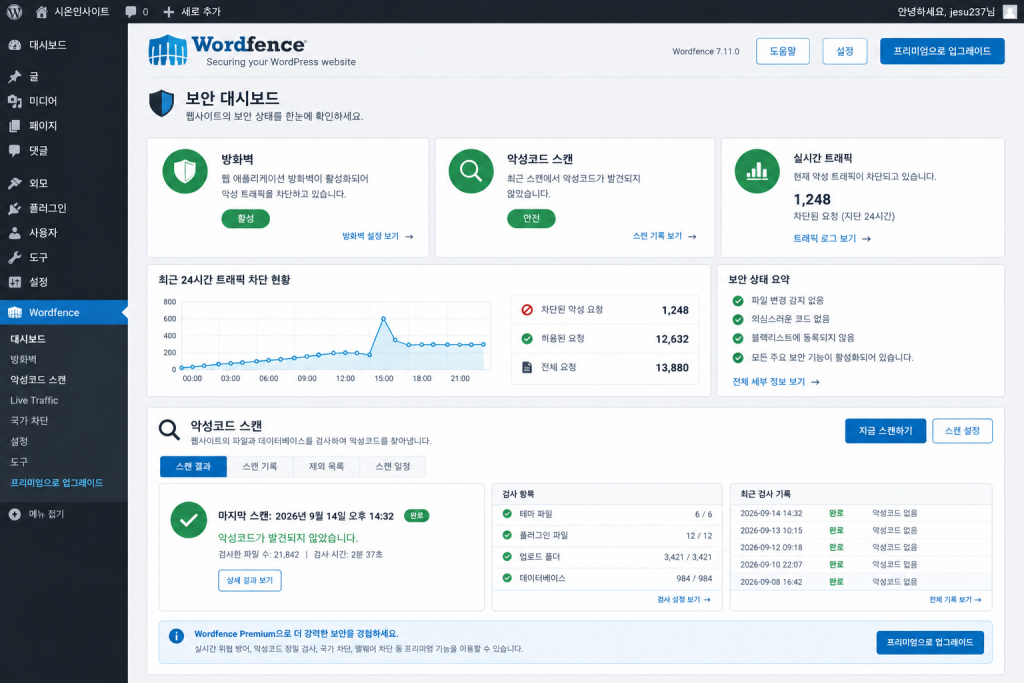Open 전체 세부 정보 보기 link
The image size is (1024, 683).
[776, 382]
